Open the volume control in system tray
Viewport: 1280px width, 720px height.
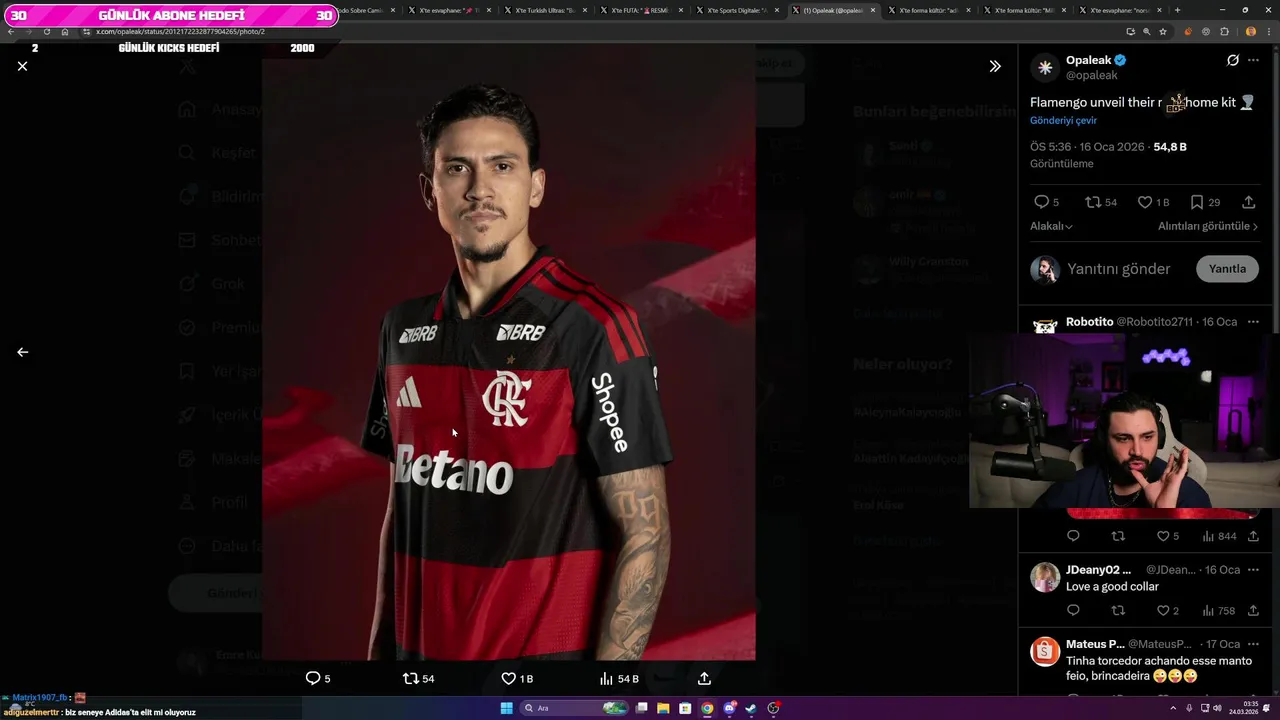point(1218,708)
